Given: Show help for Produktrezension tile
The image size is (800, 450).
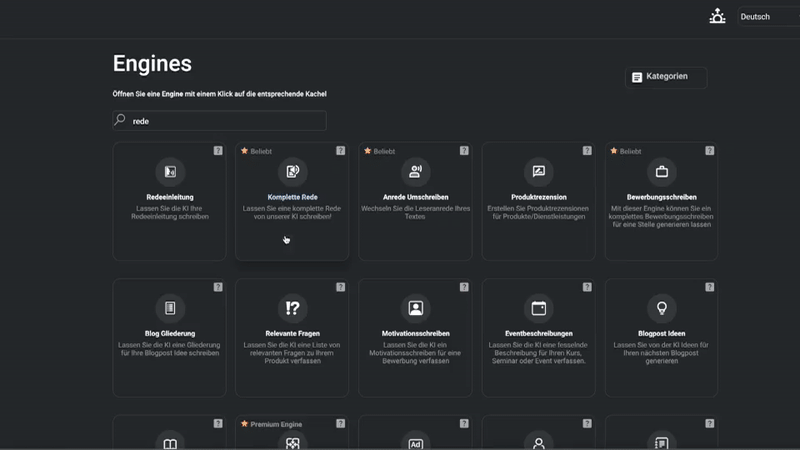Looking at the screenshot, I should (587, 151).
